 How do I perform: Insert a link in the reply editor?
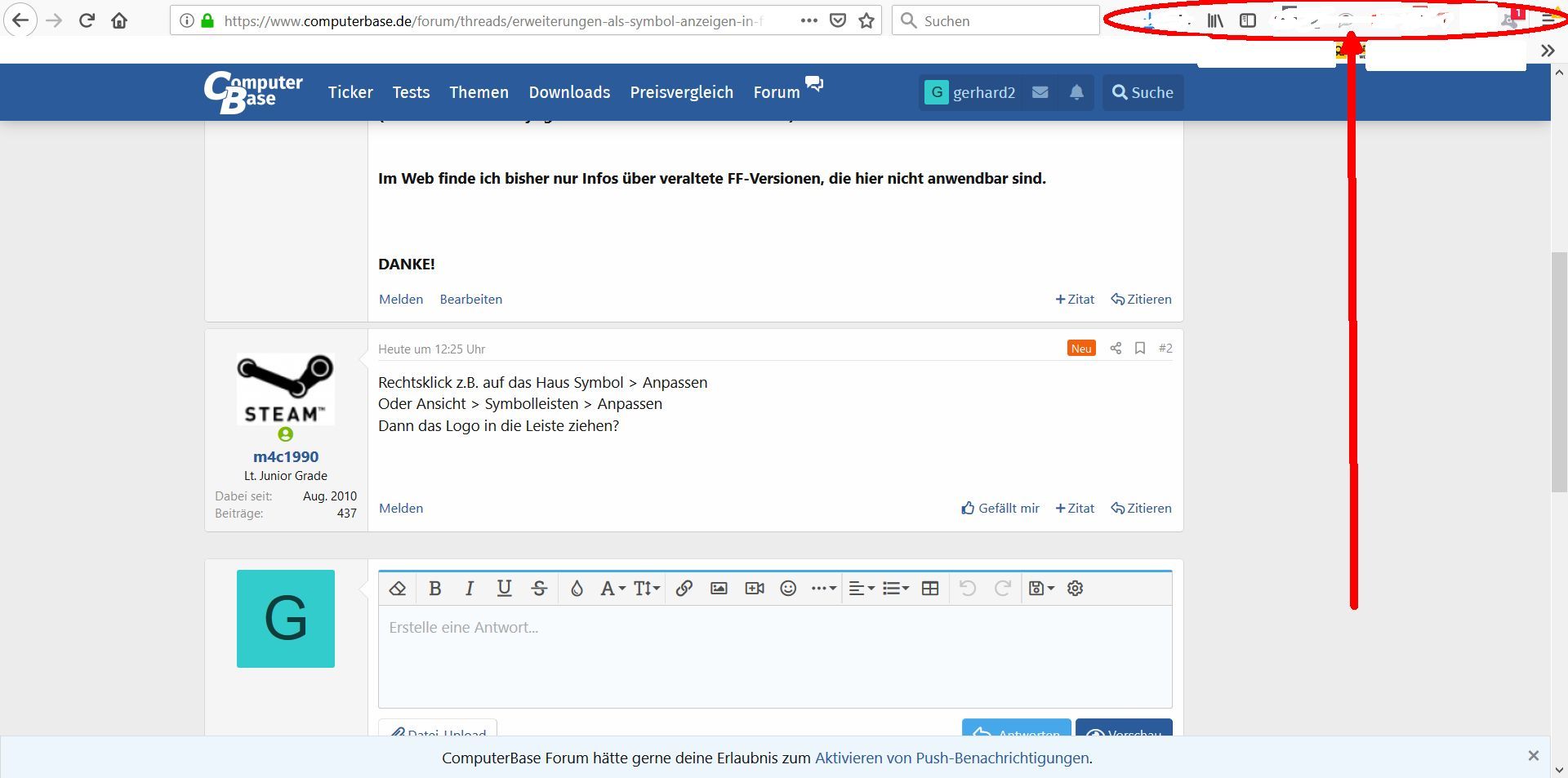684,588
